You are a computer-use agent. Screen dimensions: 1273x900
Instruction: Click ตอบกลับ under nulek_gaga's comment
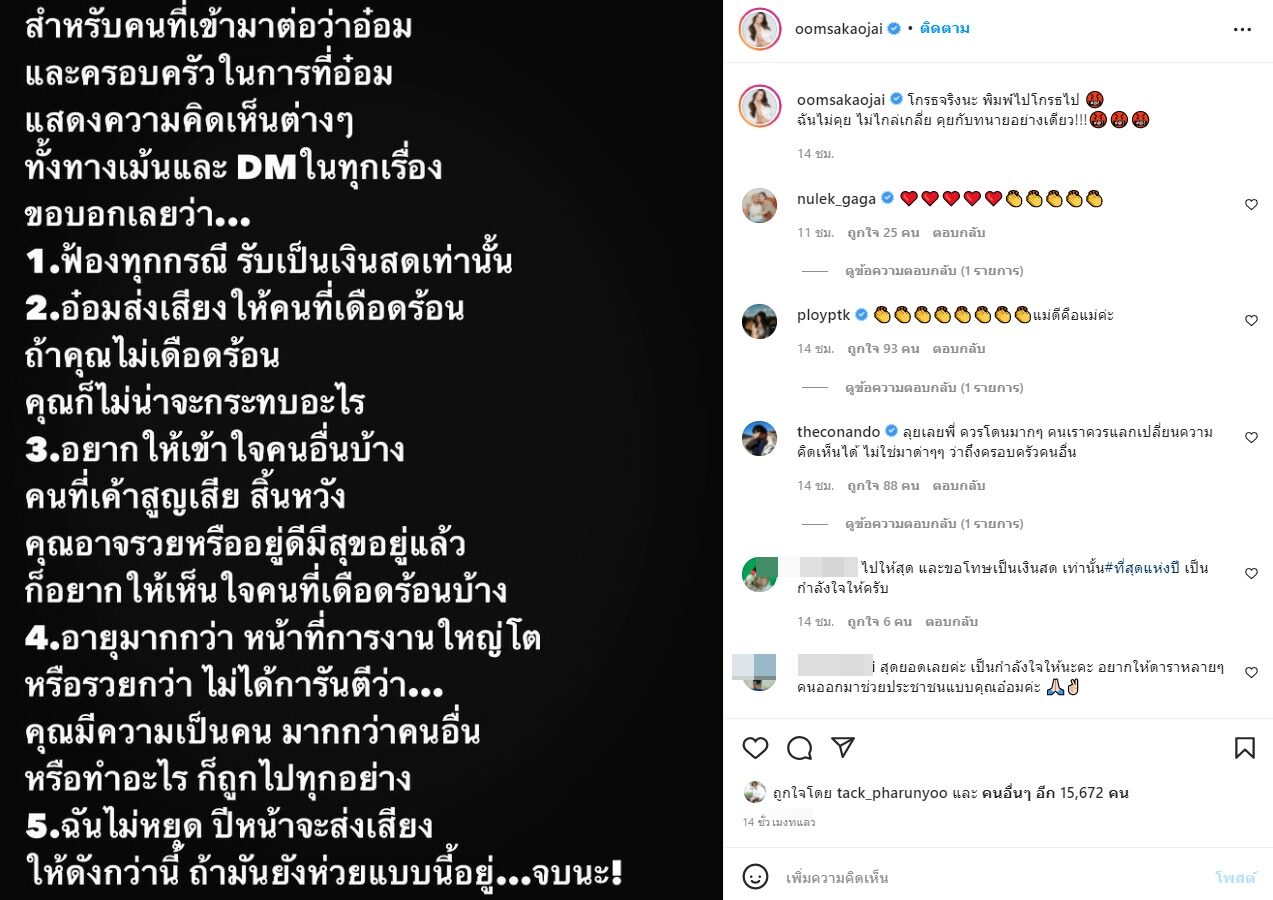tap(958, 232)
